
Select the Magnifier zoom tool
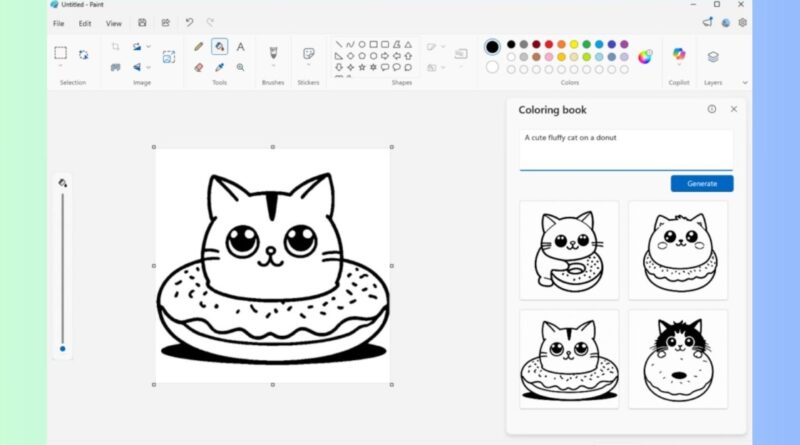click(x=240, y=67)
